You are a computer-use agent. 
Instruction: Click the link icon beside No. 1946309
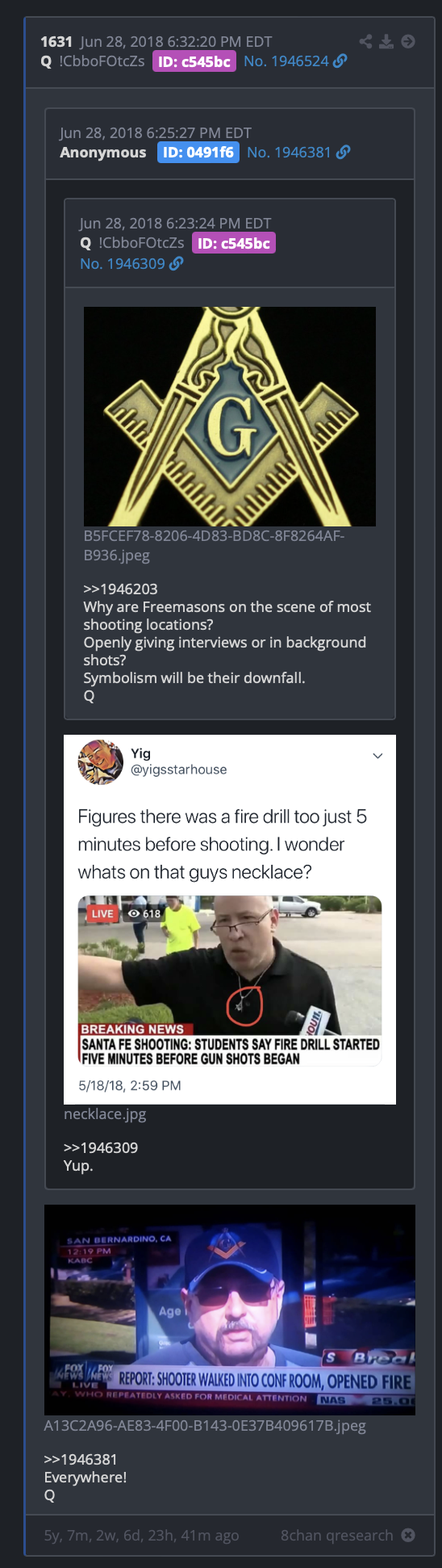tap(177, 263)
